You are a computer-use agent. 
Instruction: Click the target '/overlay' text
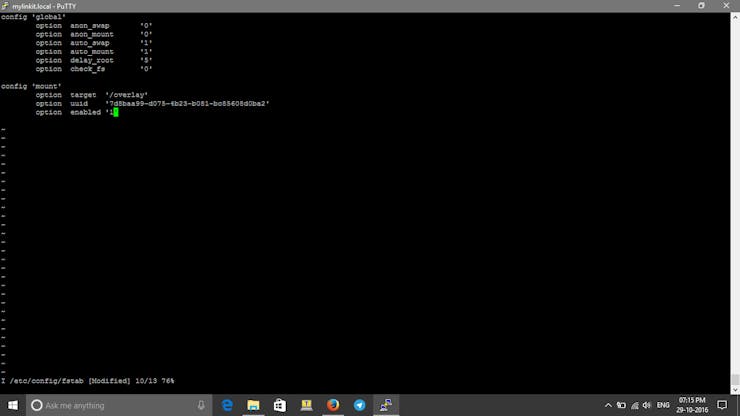pyautogui.click(x=109, y=95)
